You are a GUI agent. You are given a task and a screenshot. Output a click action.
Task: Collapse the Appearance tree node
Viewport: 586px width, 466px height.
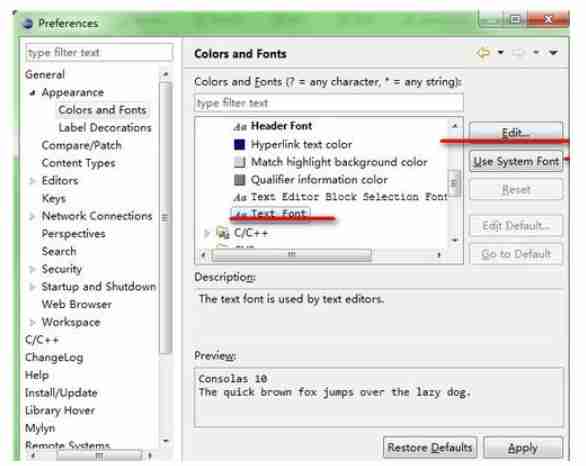33,93
